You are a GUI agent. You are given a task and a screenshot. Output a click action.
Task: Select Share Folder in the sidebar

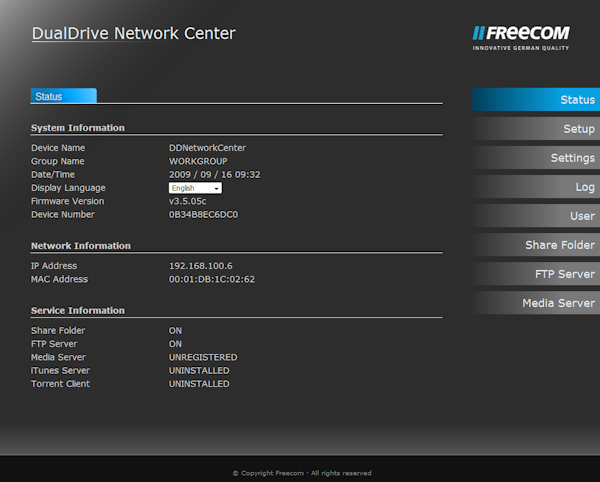(535, 245)
